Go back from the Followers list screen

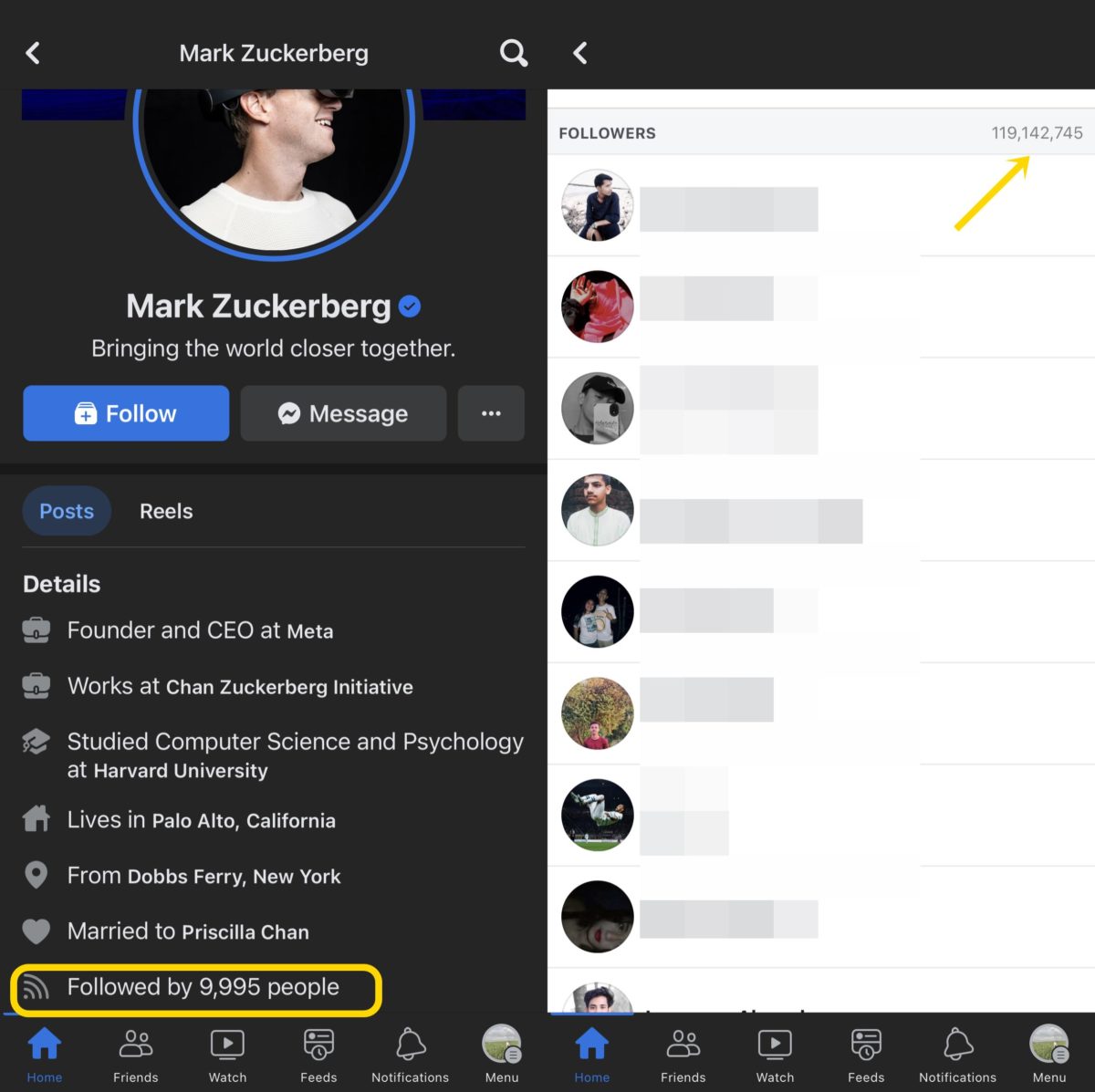[x=580, y=53]
